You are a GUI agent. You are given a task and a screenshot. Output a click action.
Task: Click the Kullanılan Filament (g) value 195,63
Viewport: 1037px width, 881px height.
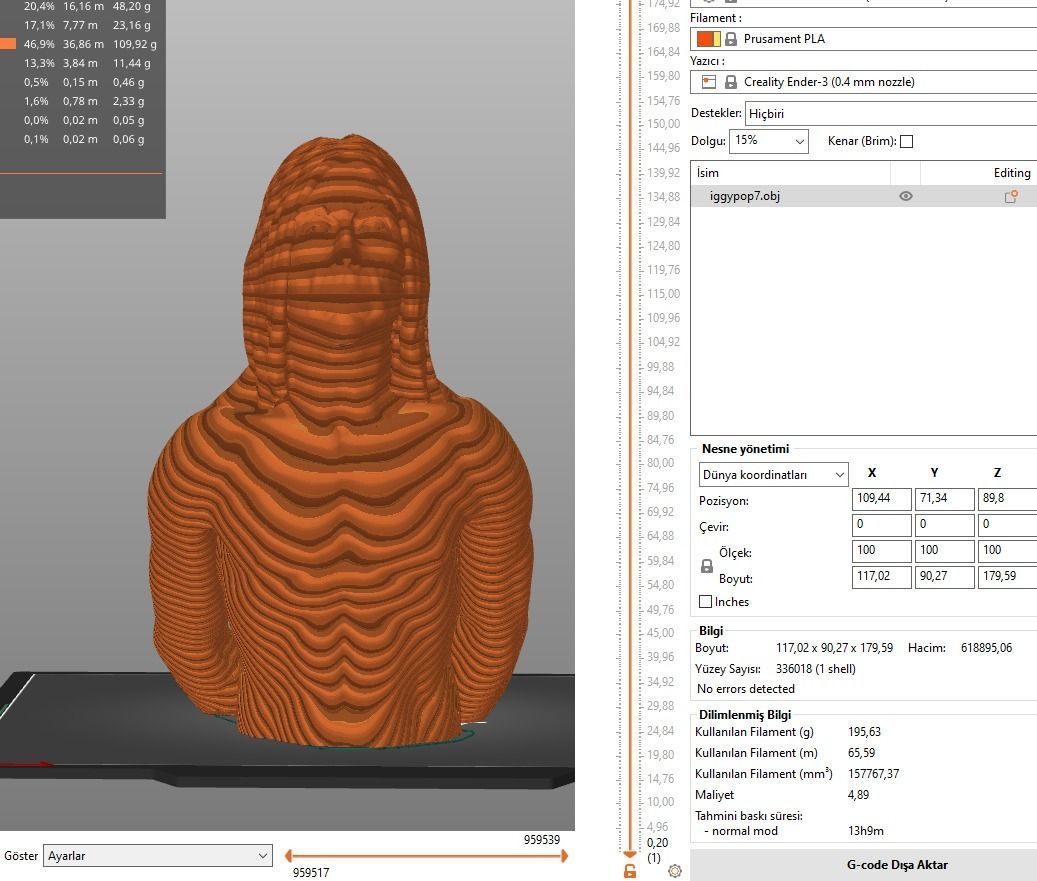click(x=864, y=732)
